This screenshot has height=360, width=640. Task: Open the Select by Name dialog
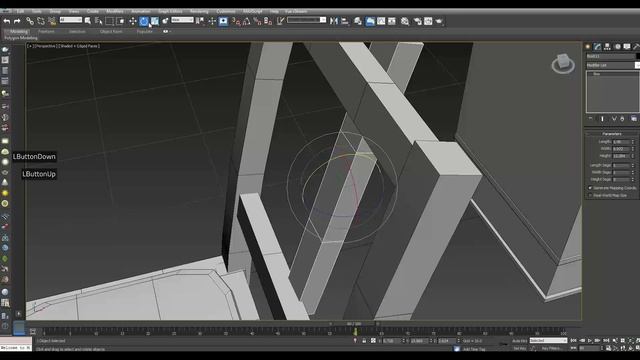pos(98,21)
